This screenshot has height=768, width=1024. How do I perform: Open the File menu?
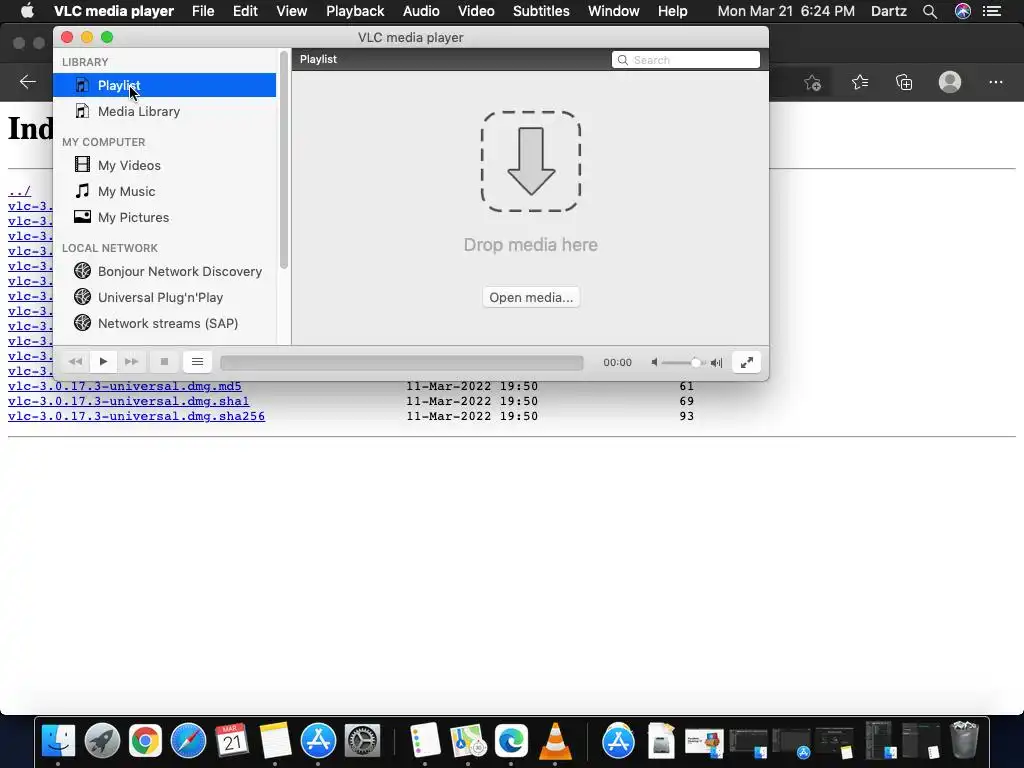point(203,11)
